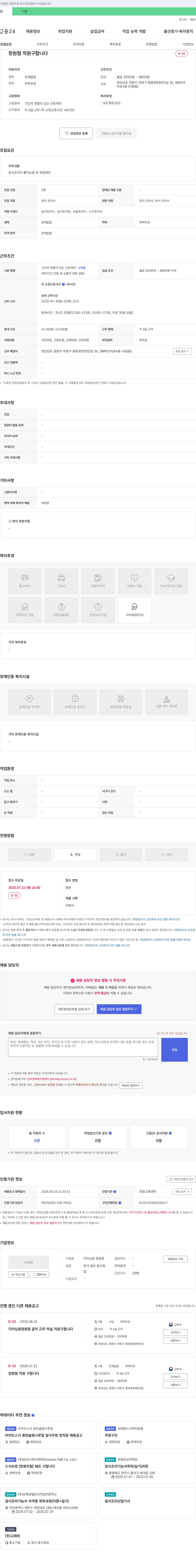
Task: Click 요약보기 for the D-33 posting
Action: [175, 1377]
